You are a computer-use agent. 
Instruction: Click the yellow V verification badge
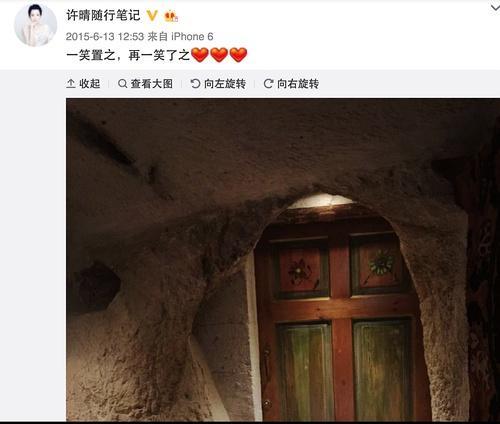point(152,15)
